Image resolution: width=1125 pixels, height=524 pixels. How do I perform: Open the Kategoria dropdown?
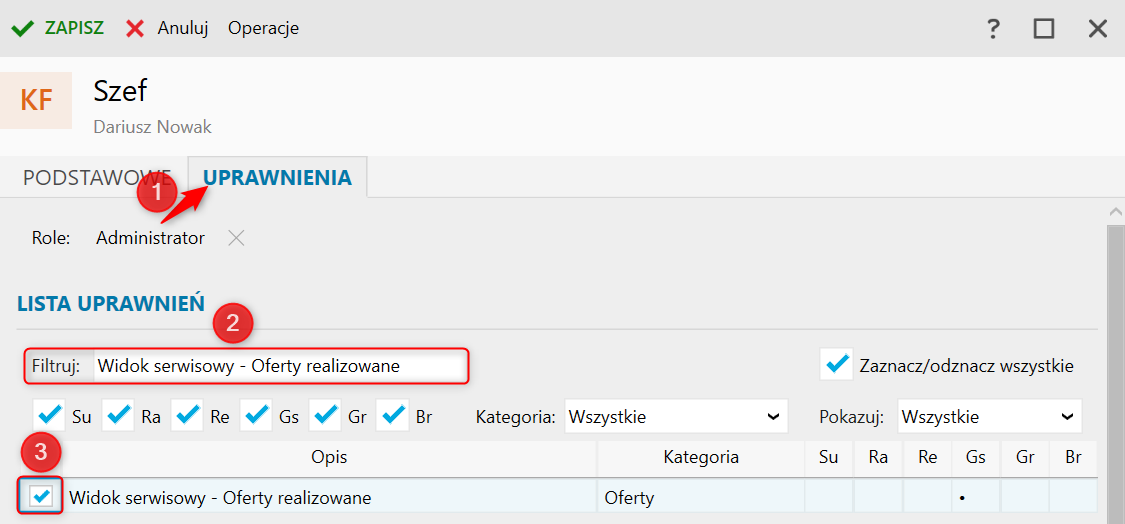point(676,416)
